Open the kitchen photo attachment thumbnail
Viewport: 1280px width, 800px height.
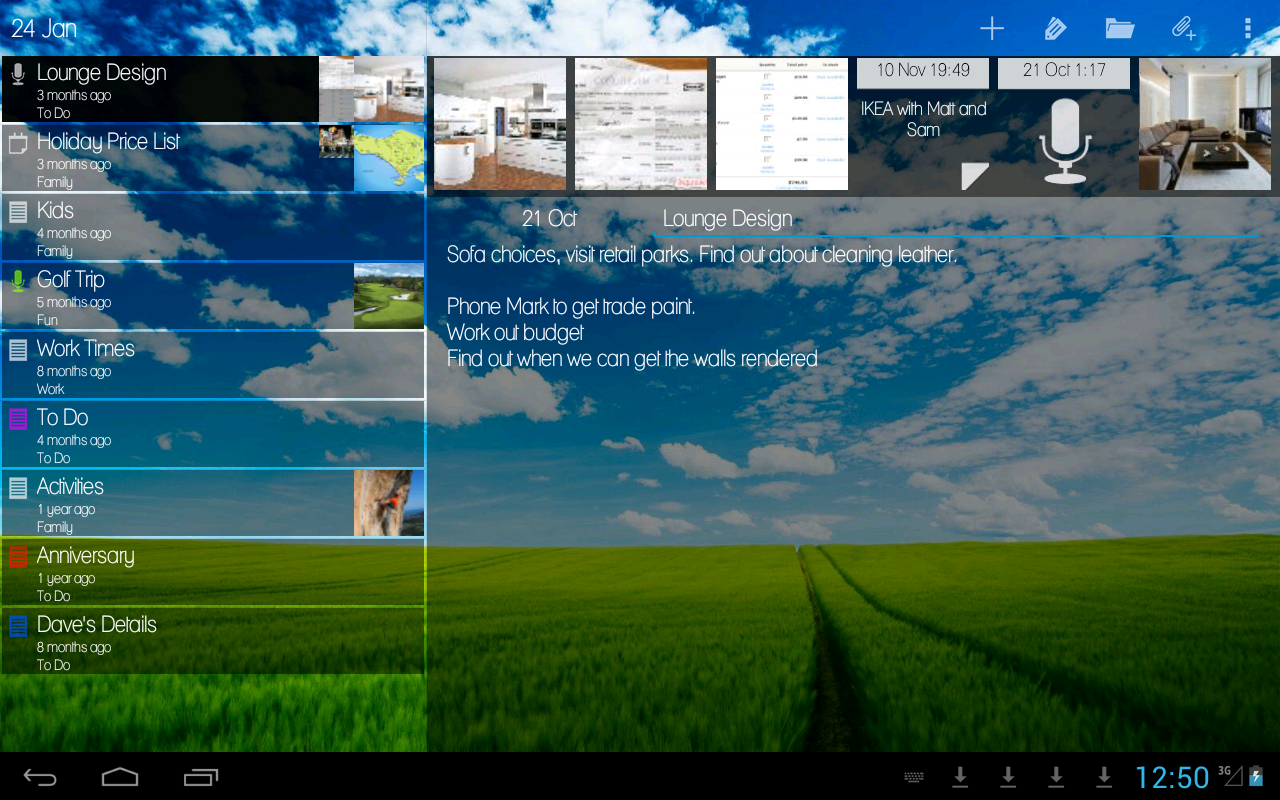[500, 124]
